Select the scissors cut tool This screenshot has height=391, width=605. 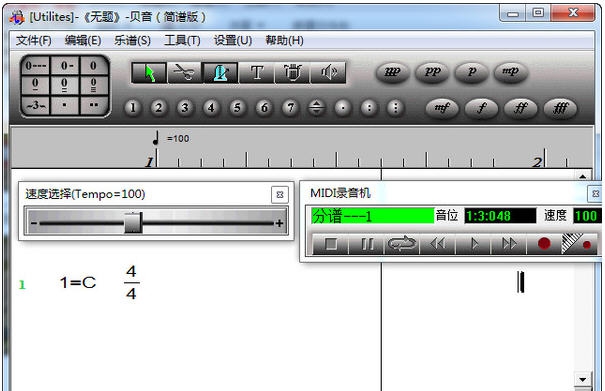coord(184,73)
